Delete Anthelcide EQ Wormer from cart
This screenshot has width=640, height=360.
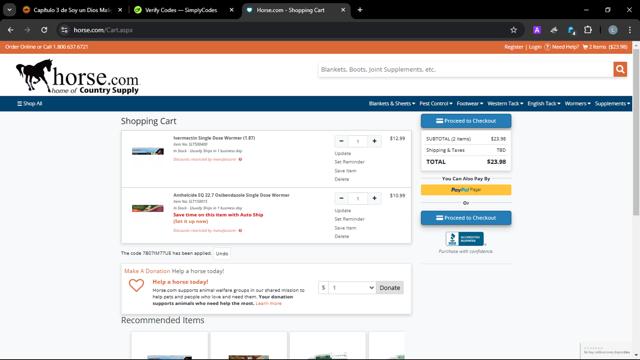coord(342,236)
